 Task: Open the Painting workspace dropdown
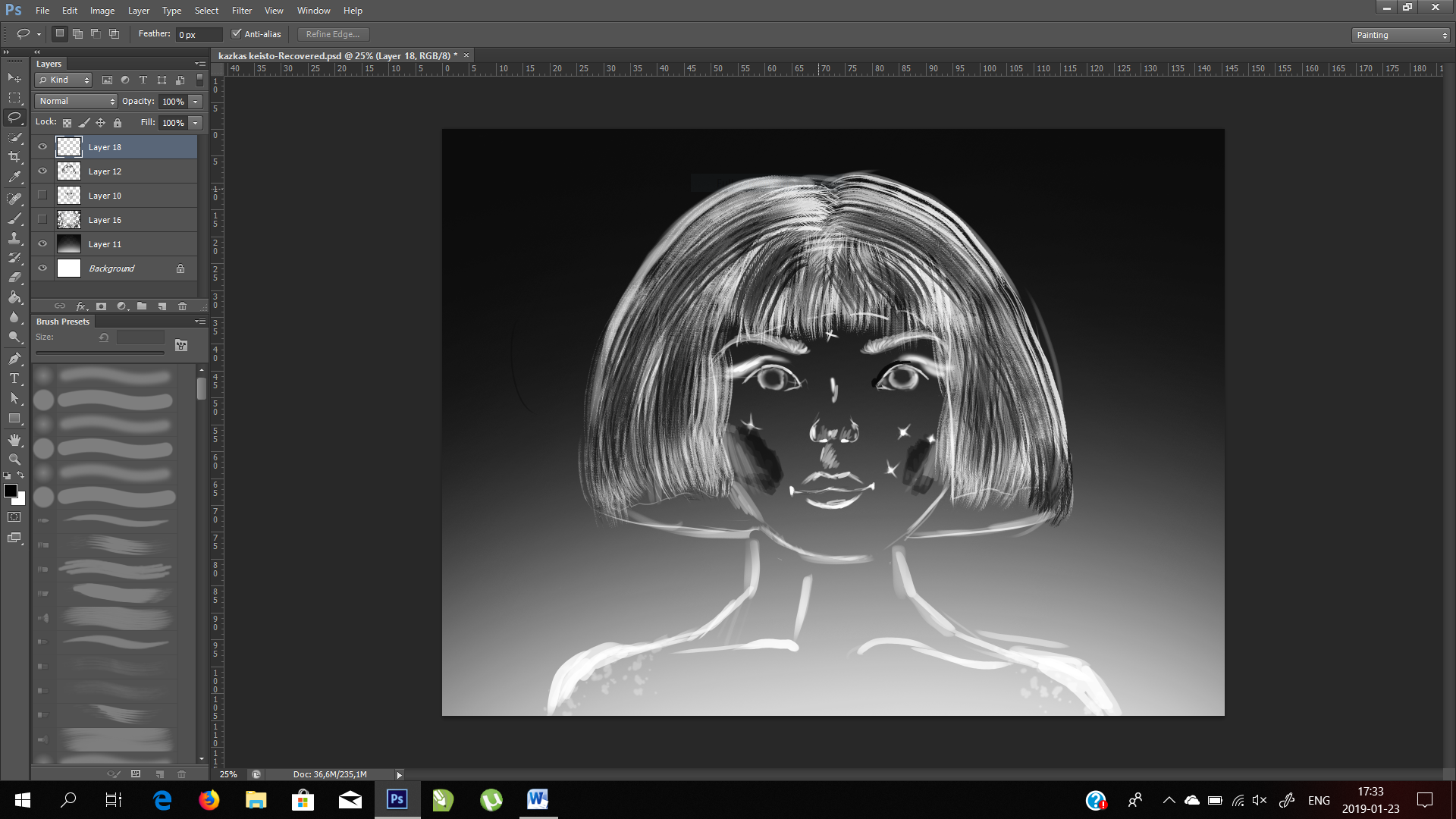tap(1400, 35)
